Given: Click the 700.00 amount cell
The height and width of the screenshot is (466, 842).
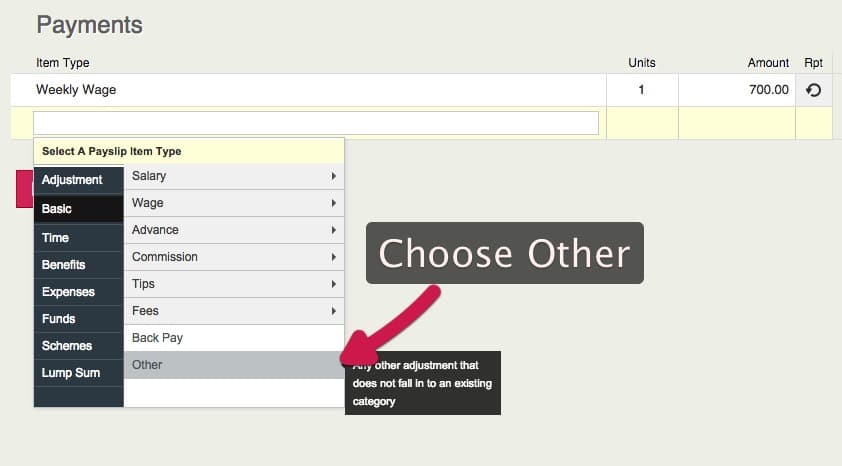Looking at the screenshot, I should pyautogui.click(x=736, y=90).
